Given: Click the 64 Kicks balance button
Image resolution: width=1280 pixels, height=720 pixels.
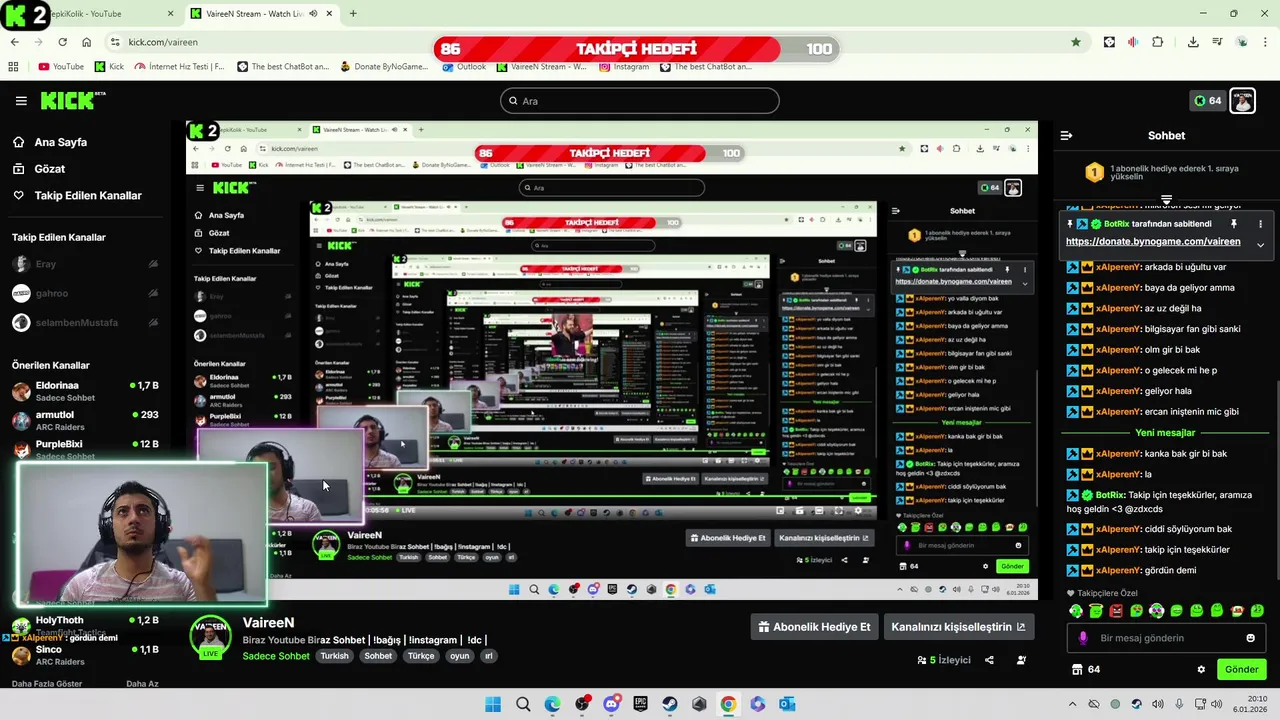Looking at the screenshot, I should (x=1207, y=101).
